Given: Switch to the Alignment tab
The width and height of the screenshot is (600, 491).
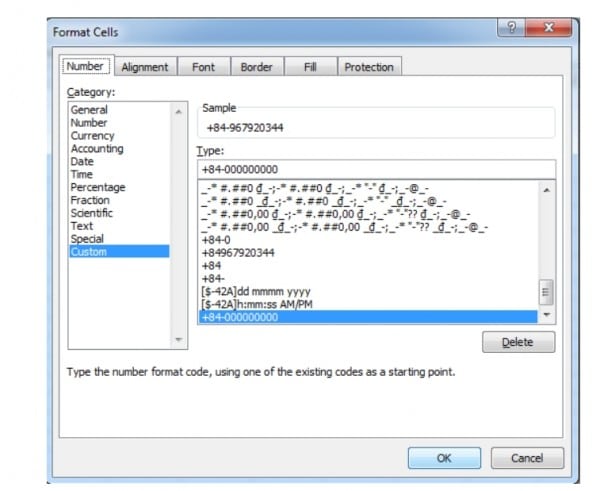Looking at the screenshot, I should tap(145, 67).
